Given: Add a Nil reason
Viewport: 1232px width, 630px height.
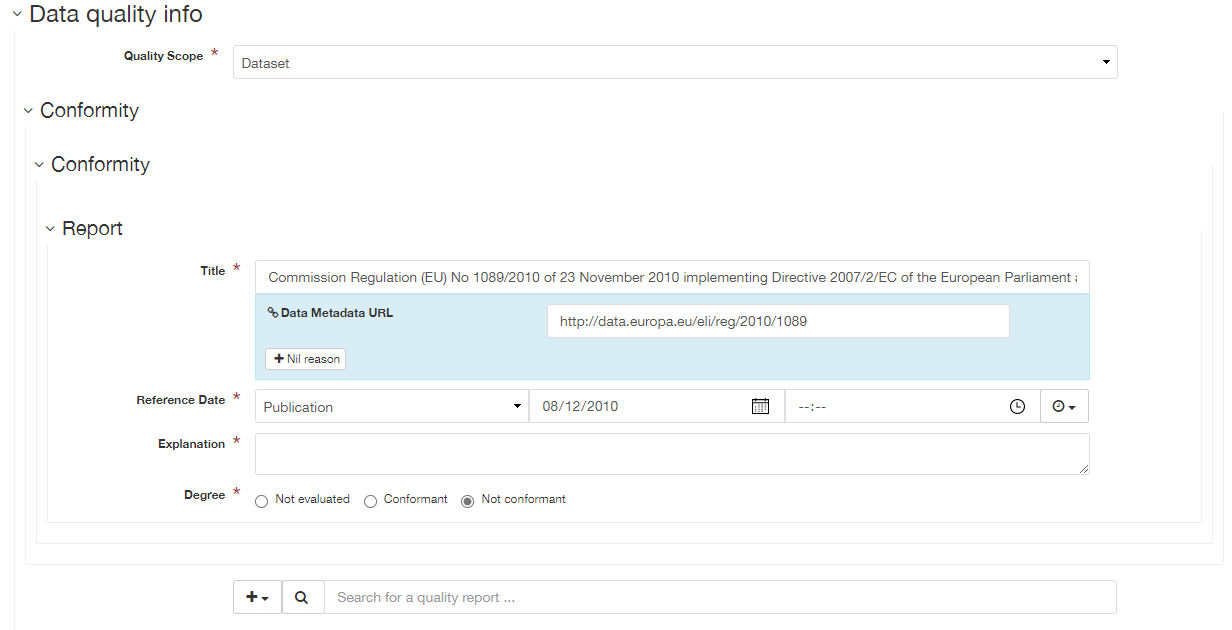Looking at the screenshot, I should (305, 359).
